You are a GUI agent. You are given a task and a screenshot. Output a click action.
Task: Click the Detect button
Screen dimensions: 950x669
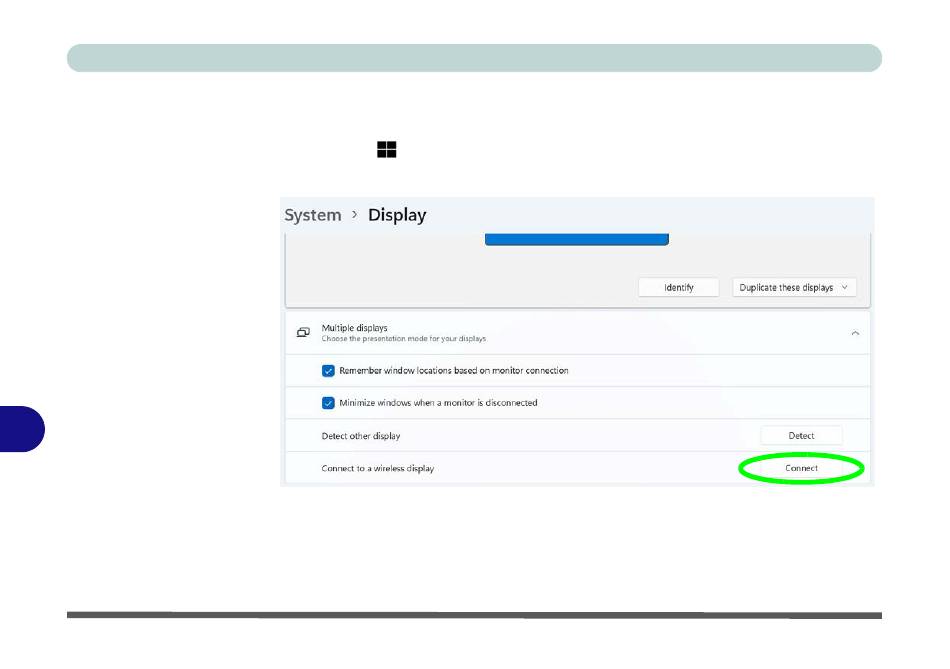pyautogui.click(x=801, y=436)
